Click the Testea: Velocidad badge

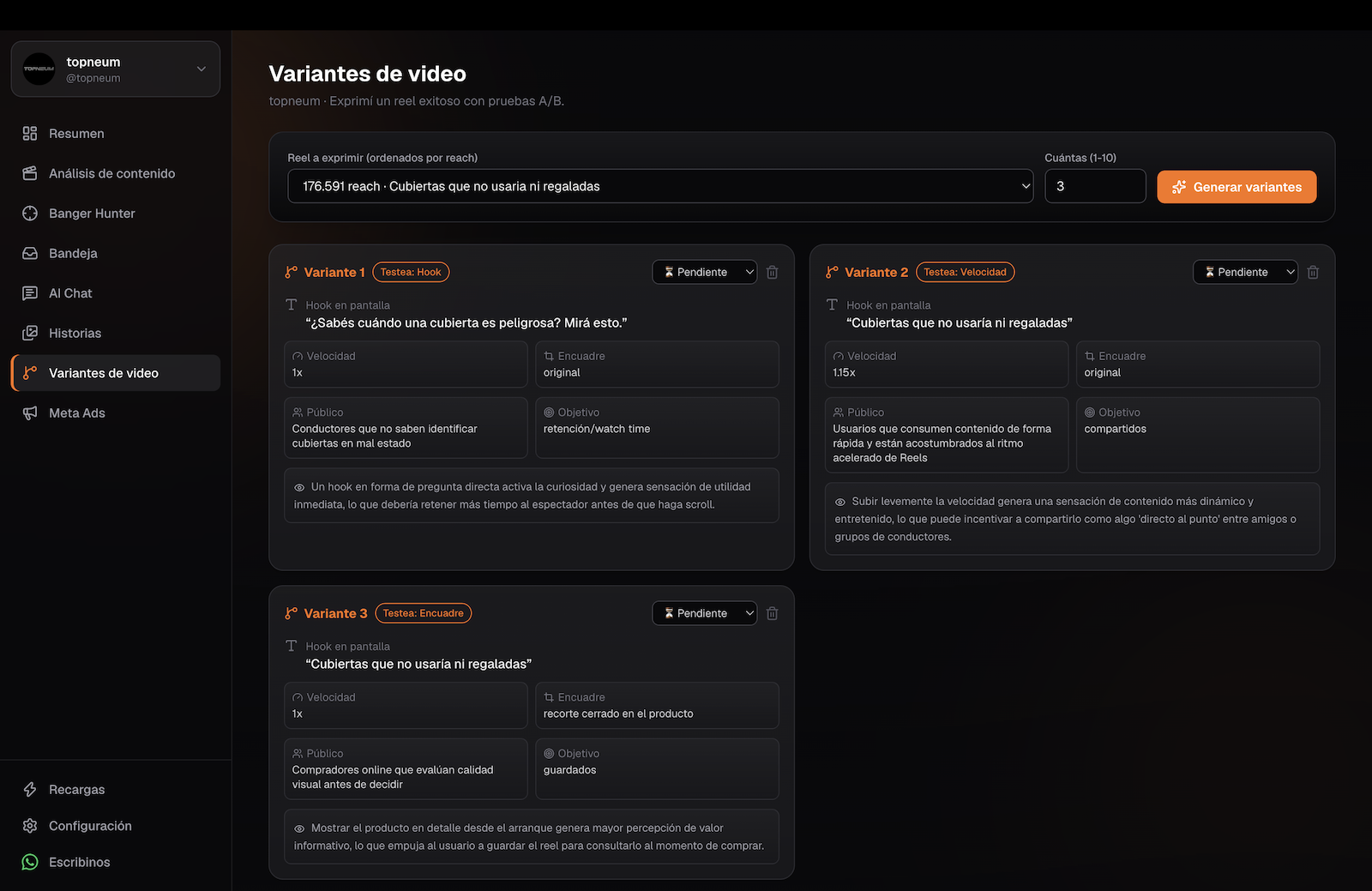click(x=965, y=272)
